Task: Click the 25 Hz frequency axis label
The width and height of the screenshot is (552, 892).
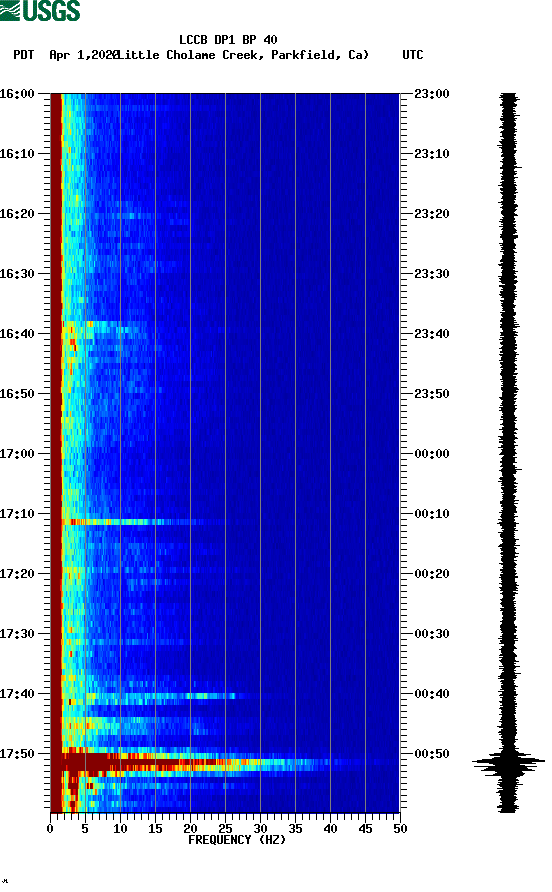Action: (225, 829)
